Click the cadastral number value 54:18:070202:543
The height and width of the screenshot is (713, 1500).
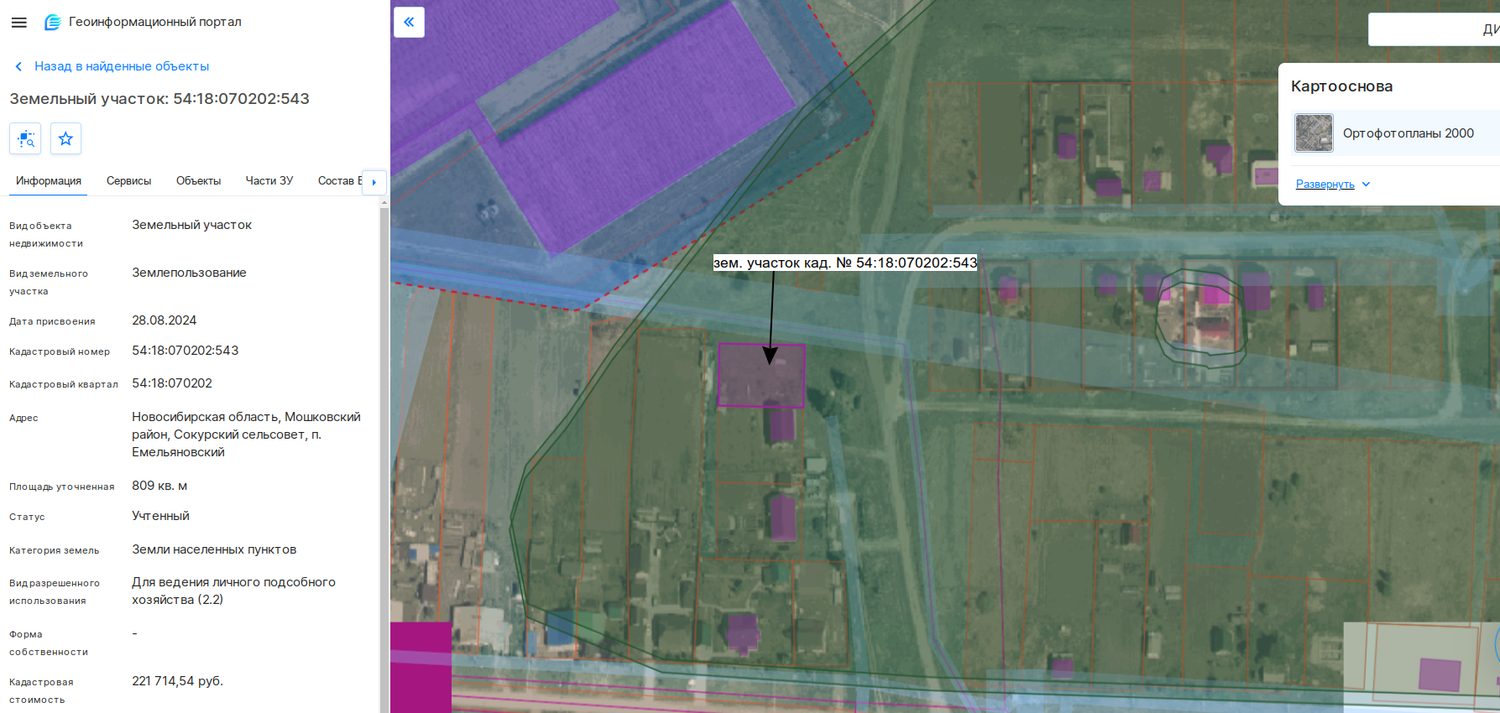coord(185,351)
